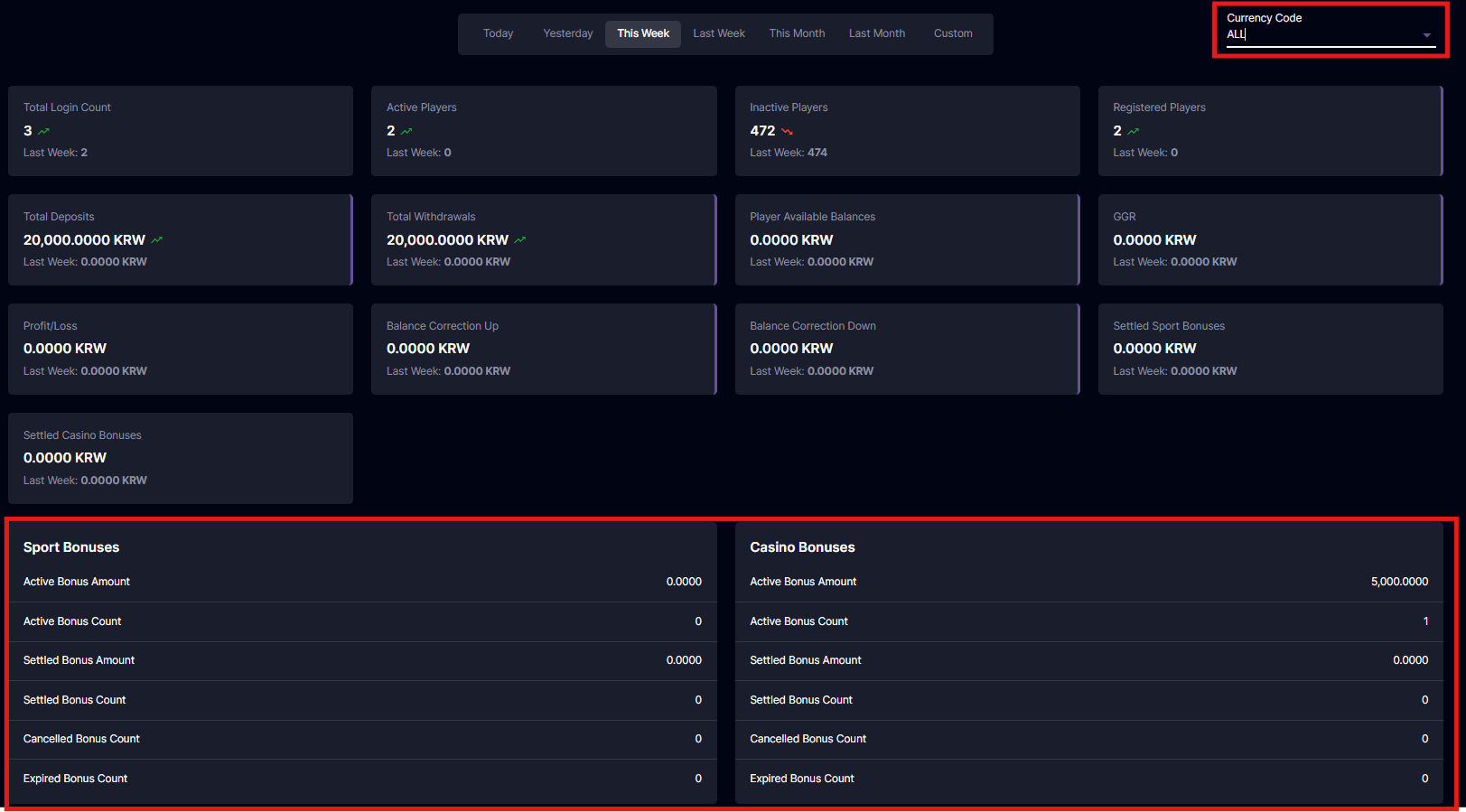Click the Settled Casino Bonuses label
The image size is (1466, 812).
click(x=82, y=435)
